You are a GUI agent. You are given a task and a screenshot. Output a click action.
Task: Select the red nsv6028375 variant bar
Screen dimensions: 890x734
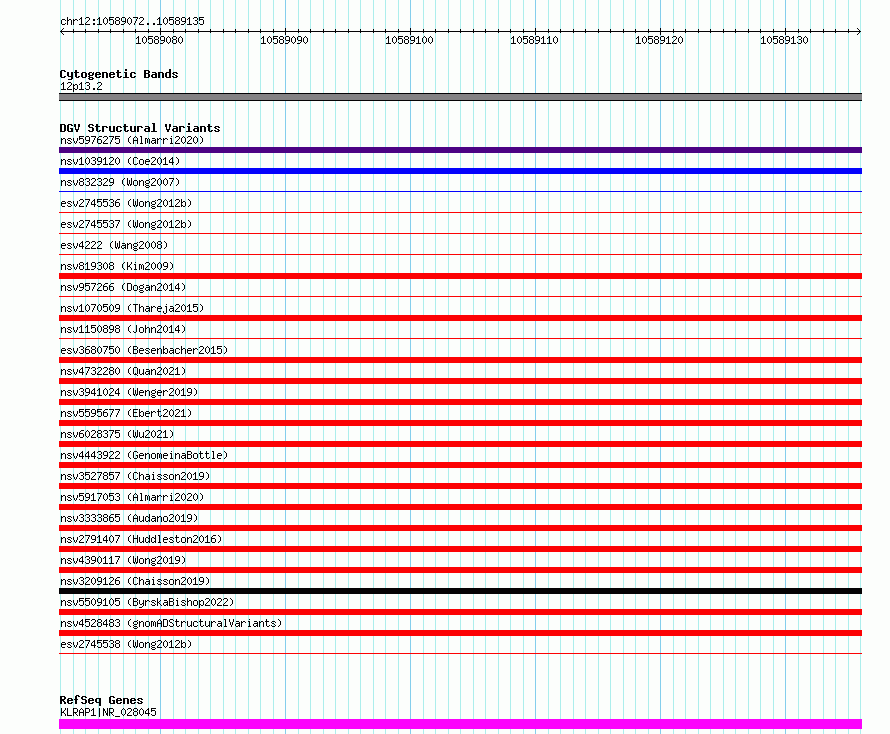click(x=460, y=444)
